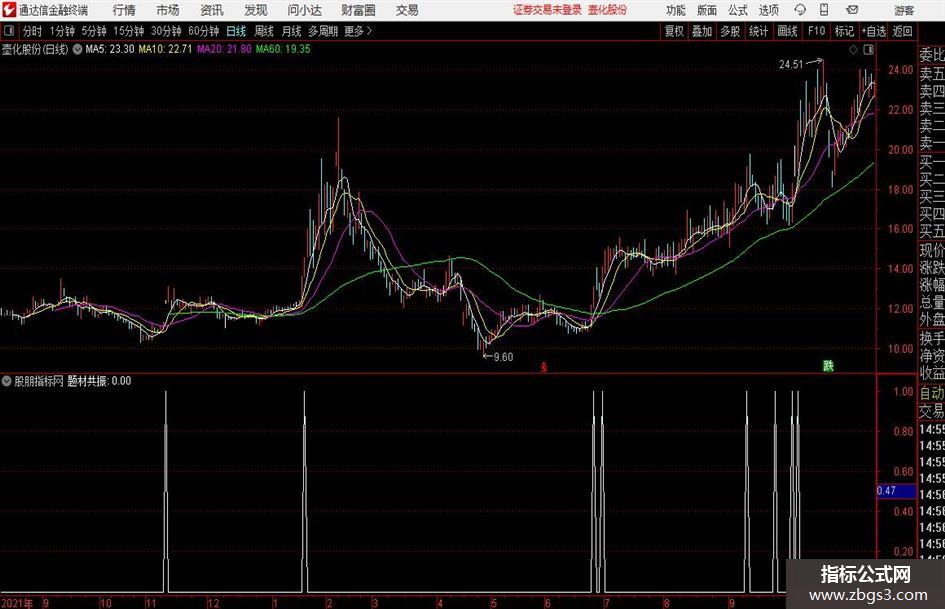Click the highlighted 0.47 axis value
Screen dimensions: 945x609
[896, 491]
